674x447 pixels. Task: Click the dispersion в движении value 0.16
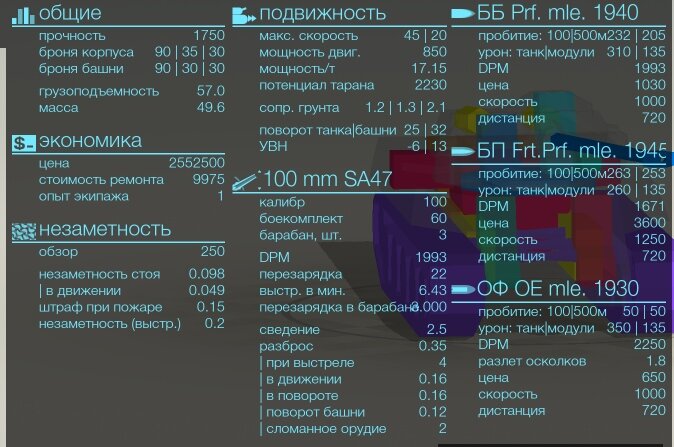[x=433, y=379]
